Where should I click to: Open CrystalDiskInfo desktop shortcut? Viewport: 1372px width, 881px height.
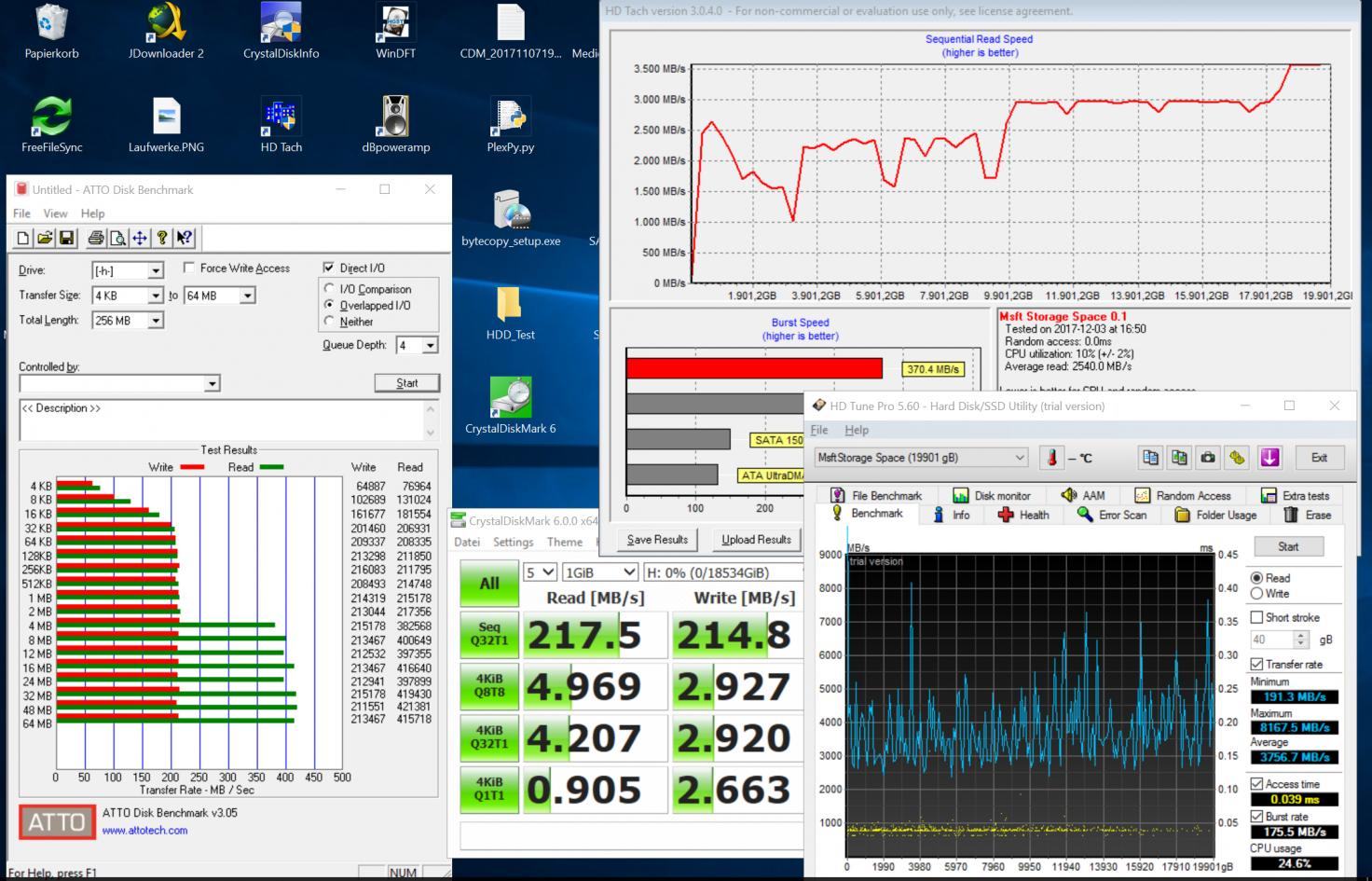[281, 32]
